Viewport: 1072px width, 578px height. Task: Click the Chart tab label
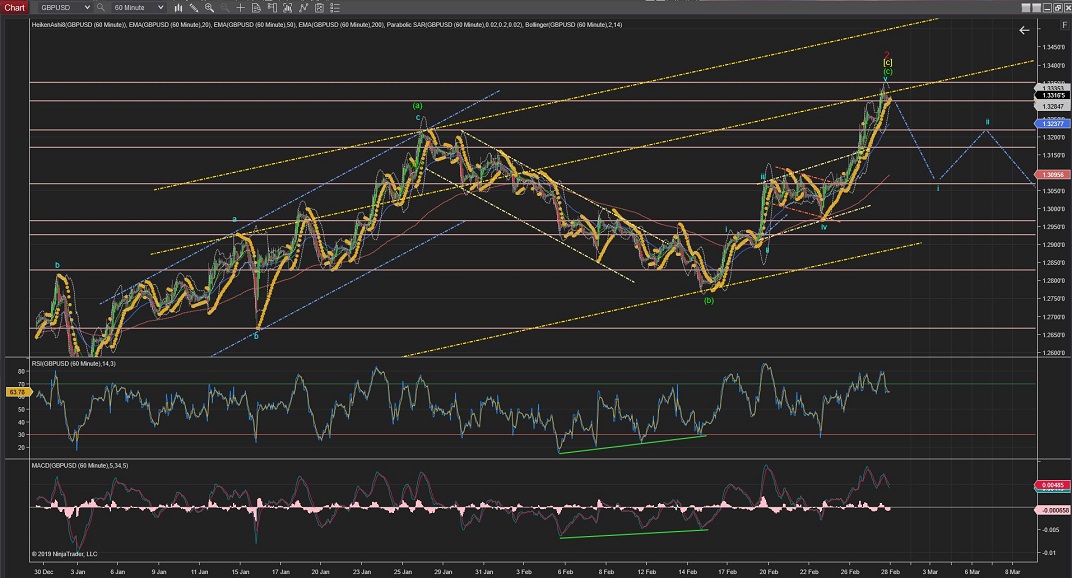[x=14, y=7]
